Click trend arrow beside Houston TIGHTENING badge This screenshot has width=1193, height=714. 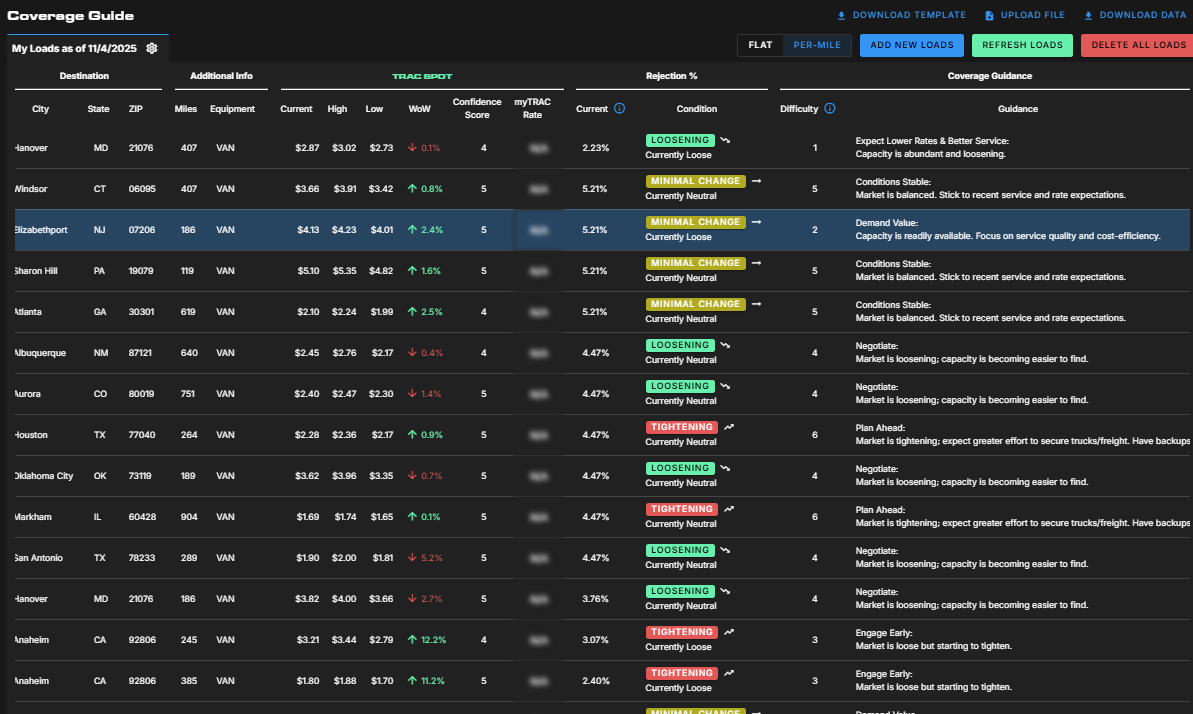click(x=727, y=426)
